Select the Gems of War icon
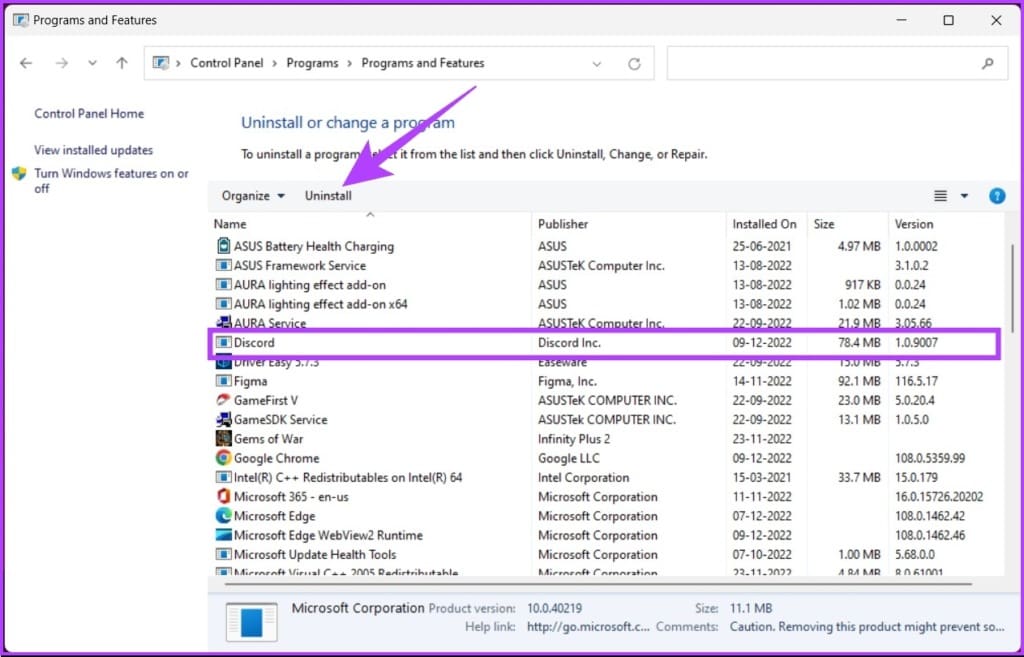Screen dimensions: 1024x657 [223, 439]
